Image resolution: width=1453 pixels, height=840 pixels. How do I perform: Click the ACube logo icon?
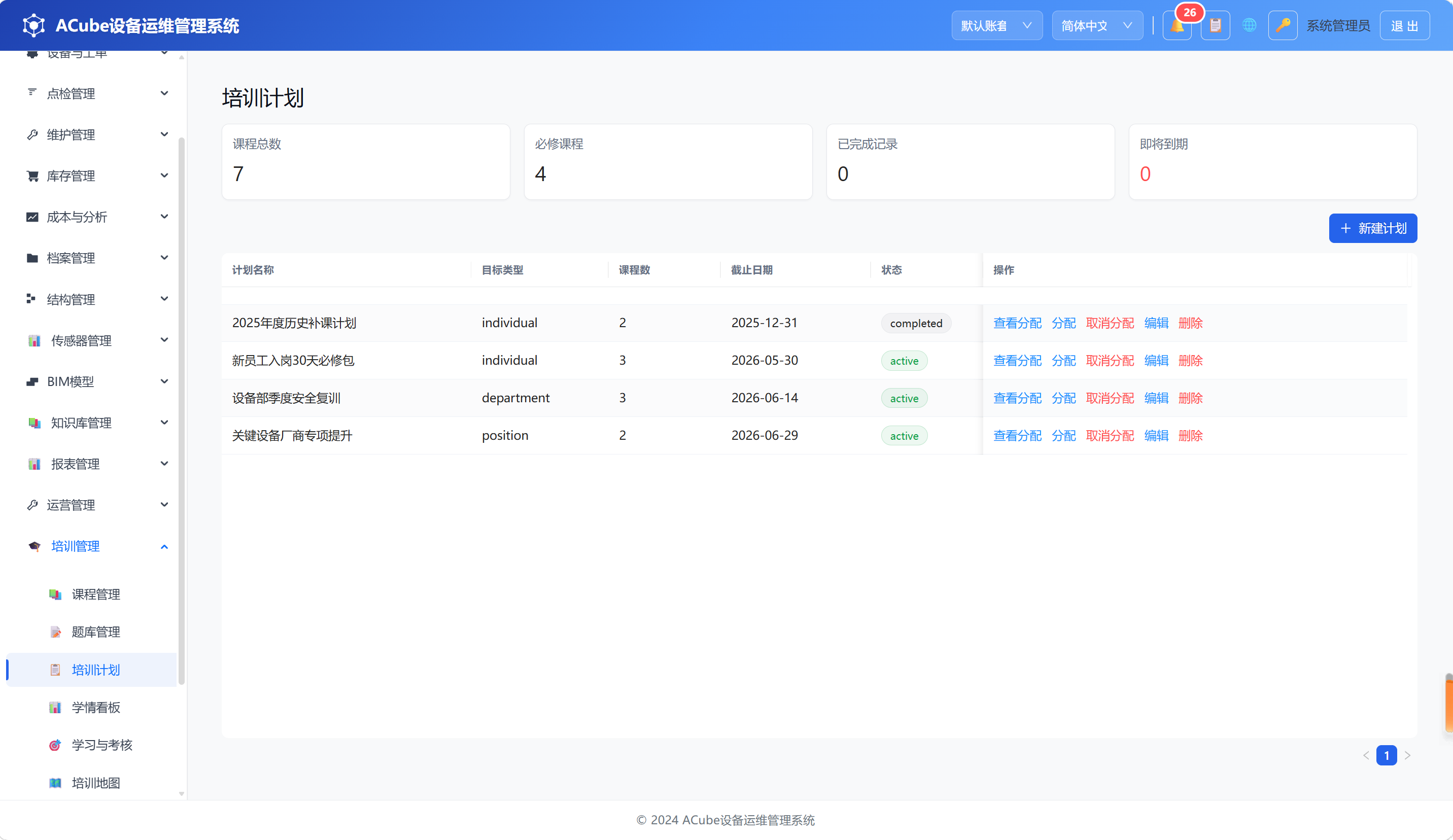(33, 25)
